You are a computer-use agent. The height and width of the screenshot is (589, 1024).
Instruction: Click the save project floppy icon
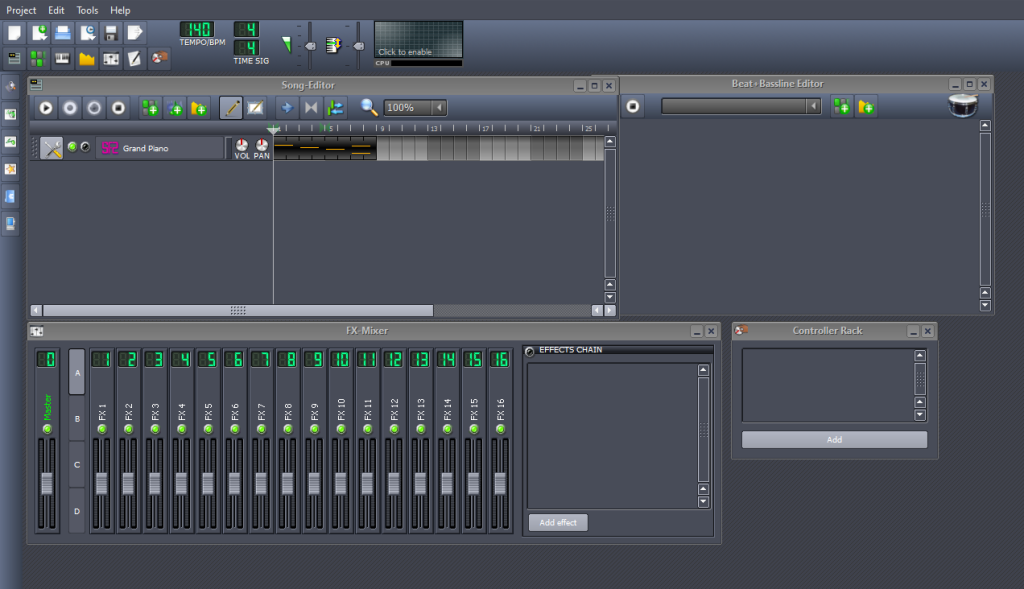111,33
